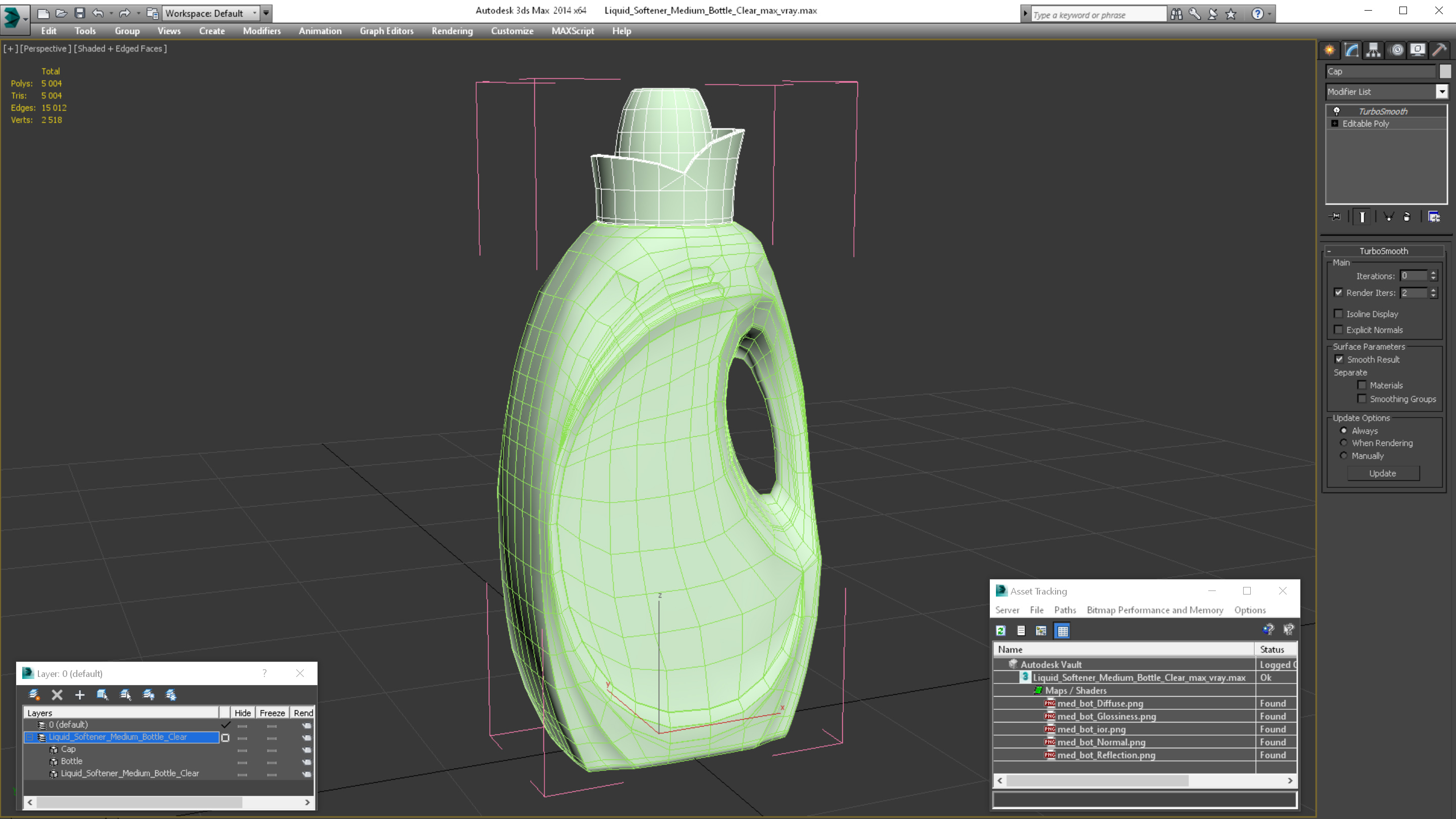Select Always update option
Image resolution: width=1456 pixels, height=819 pixels.
click(x=1344, y=431)
